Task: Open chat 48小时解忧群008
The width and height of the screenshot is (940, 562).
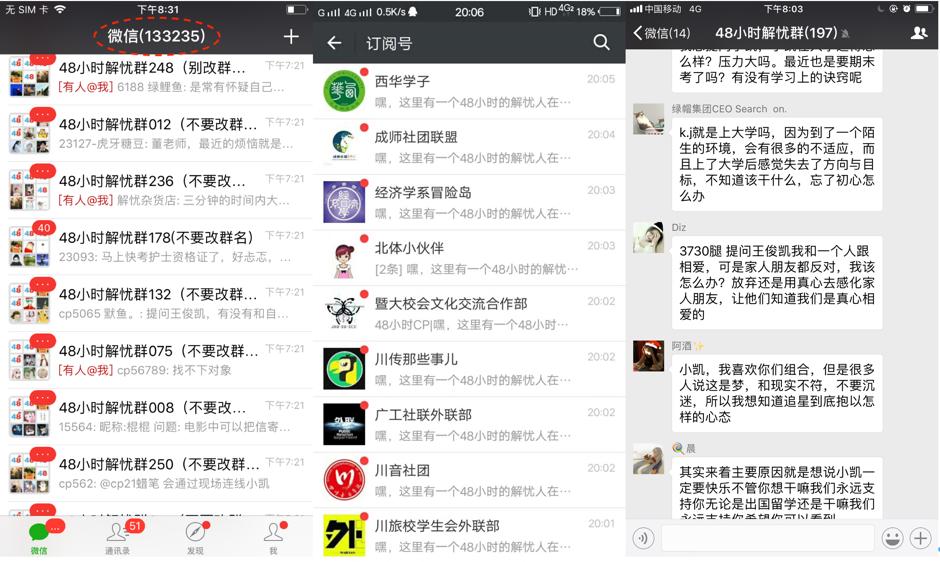Action: [x=157, y=417]
